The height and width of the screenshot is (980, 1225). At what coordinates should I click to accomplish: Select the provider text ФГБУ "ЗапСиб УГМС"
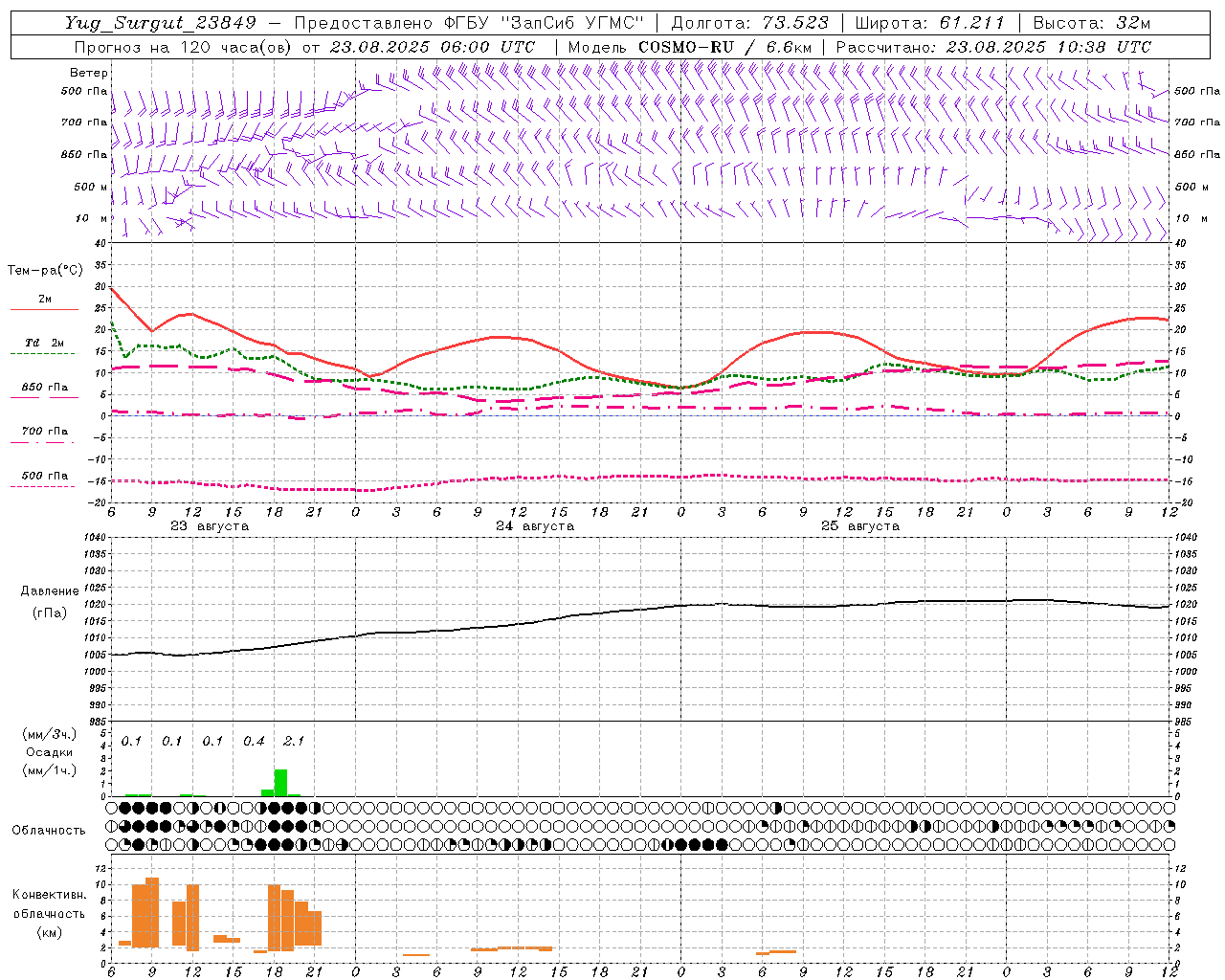pyautogui.click(x=545, y=23)
